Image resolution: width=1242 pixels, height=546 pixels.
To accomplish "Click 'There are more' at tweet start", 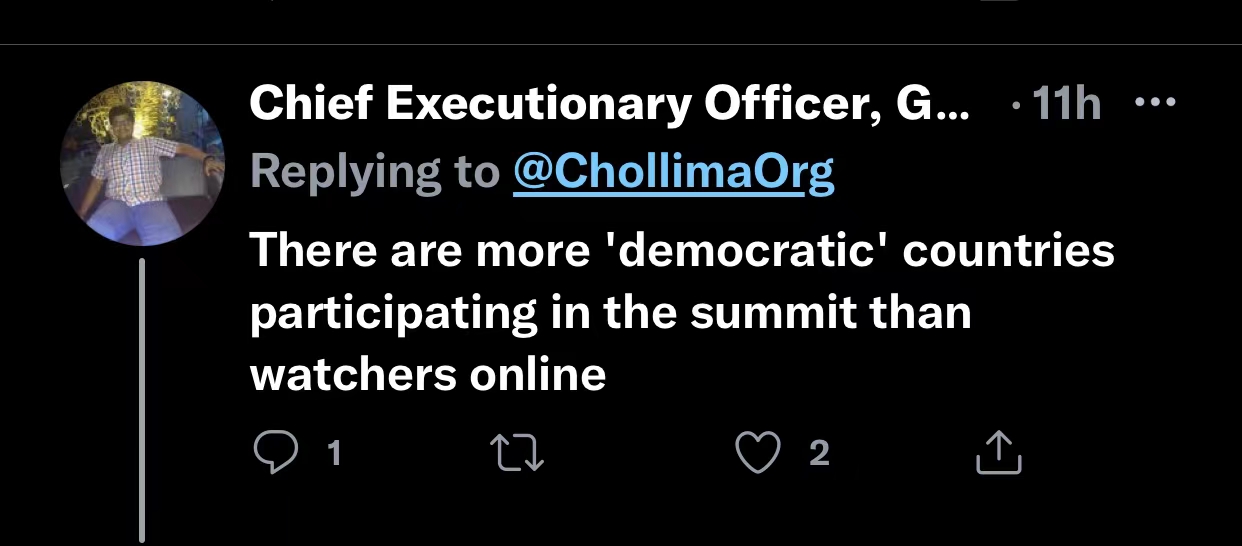I will 420,250.
